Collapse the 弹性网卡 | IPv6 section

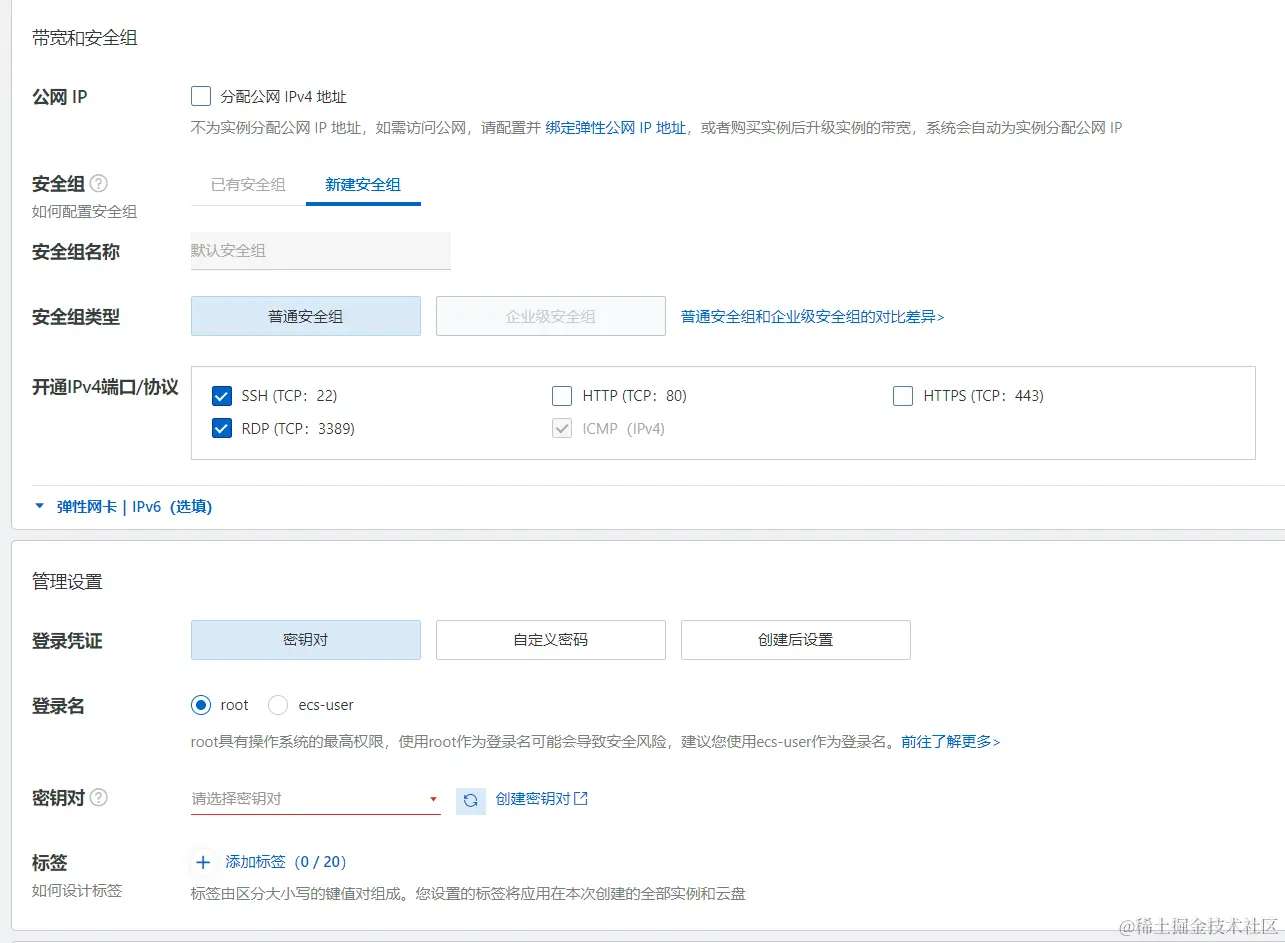pyautogui.click(x=39, y=506)
